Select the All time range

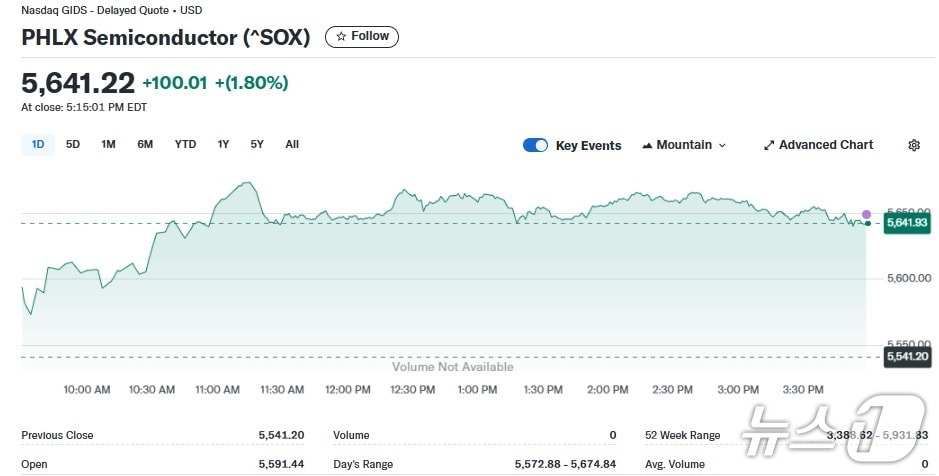pos(292,144)
